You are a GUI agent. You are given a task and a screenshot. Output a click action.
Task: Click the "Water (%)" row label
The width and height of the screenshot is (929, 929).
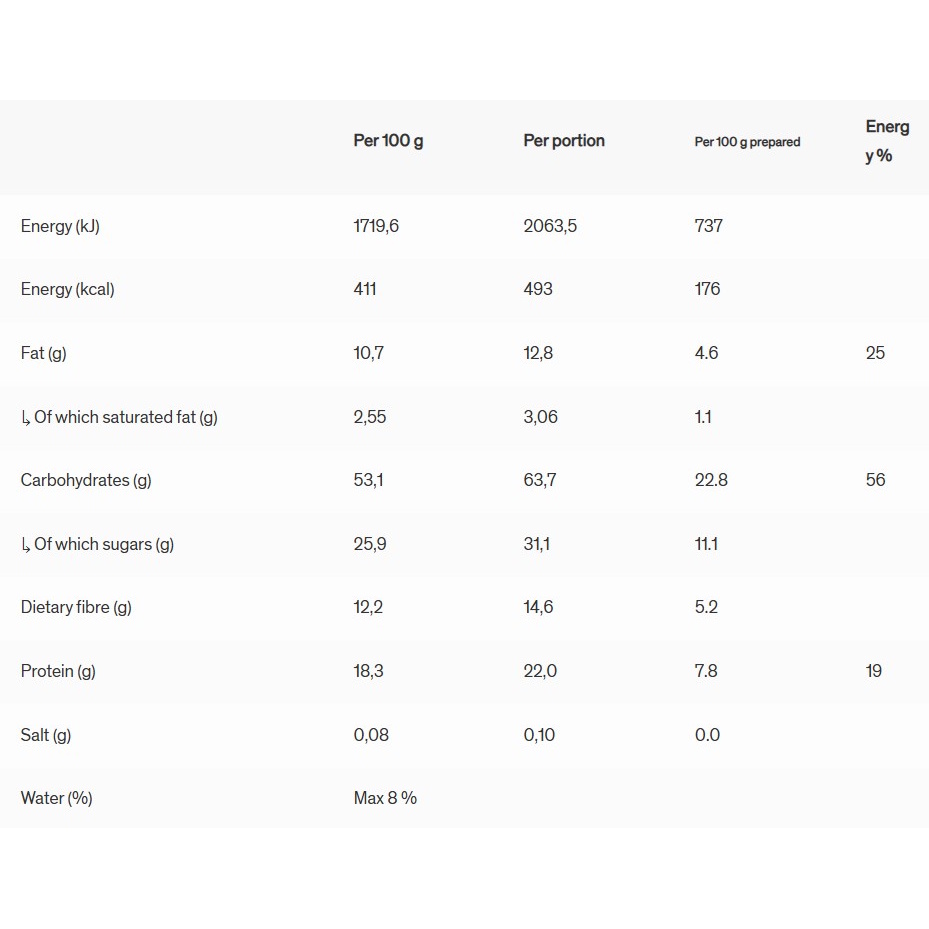point(56,798)
